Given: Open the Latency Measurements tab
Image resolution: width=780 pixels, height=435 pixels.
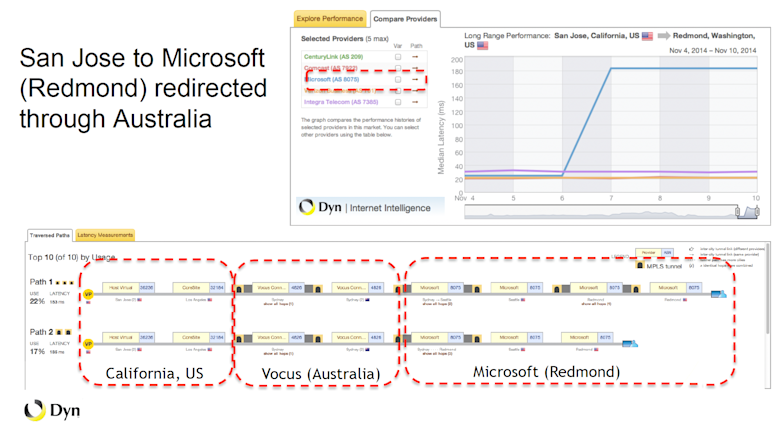Looking at the screenshot, I should [105, 235].
